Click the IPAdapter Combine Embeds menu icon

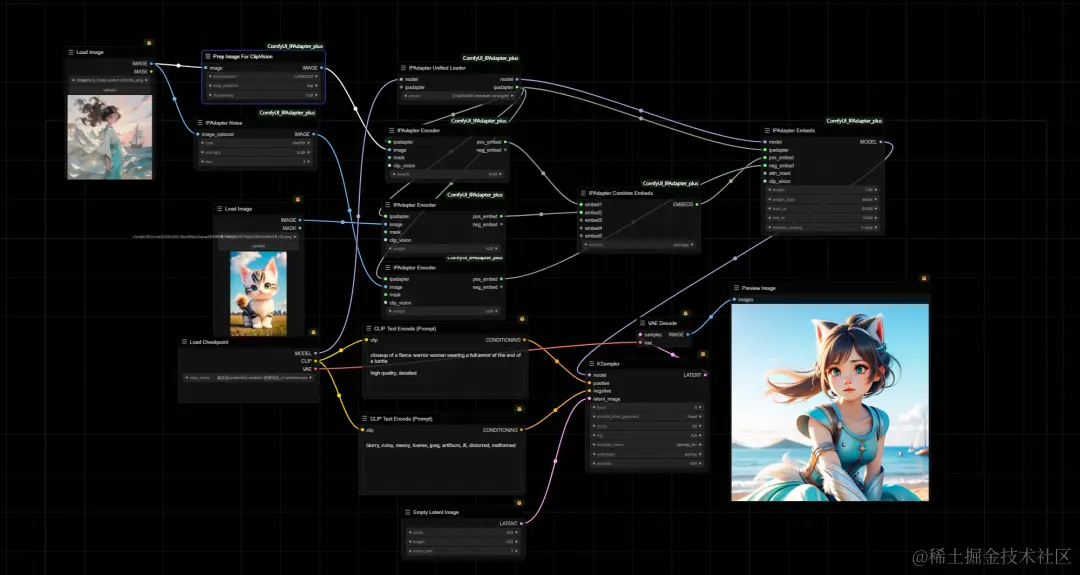pos(583,194)
